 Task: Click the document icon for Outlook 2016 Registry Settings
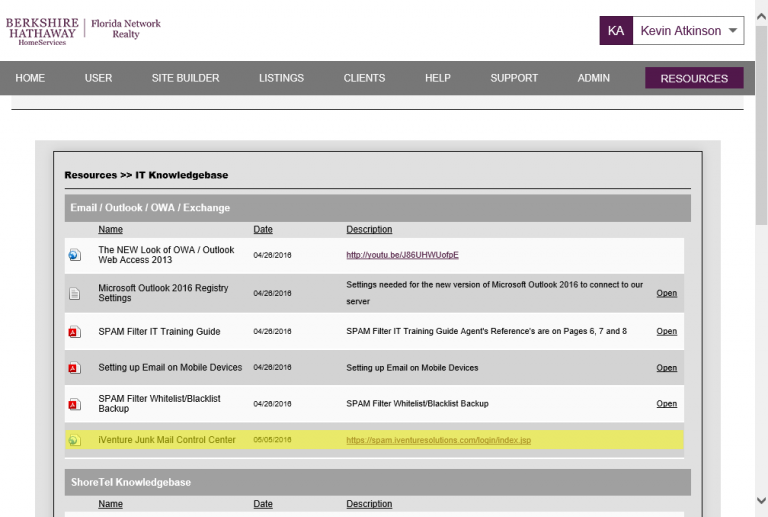tap(74, 293)
